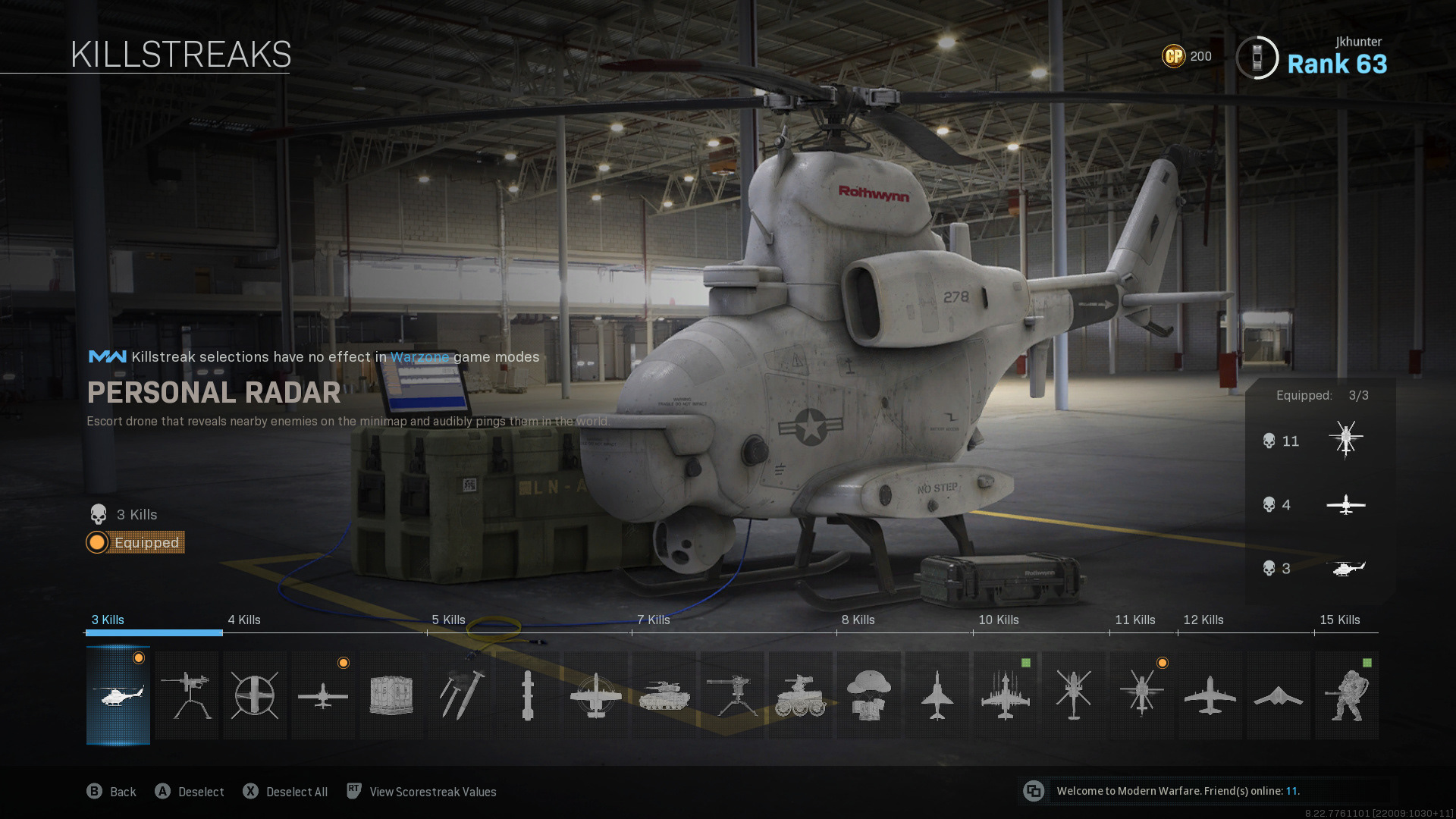The height and width of the screenshot is (819, 1456).
Task: Select the Shield Turret killstreak icon
Action: click(187, 695)
